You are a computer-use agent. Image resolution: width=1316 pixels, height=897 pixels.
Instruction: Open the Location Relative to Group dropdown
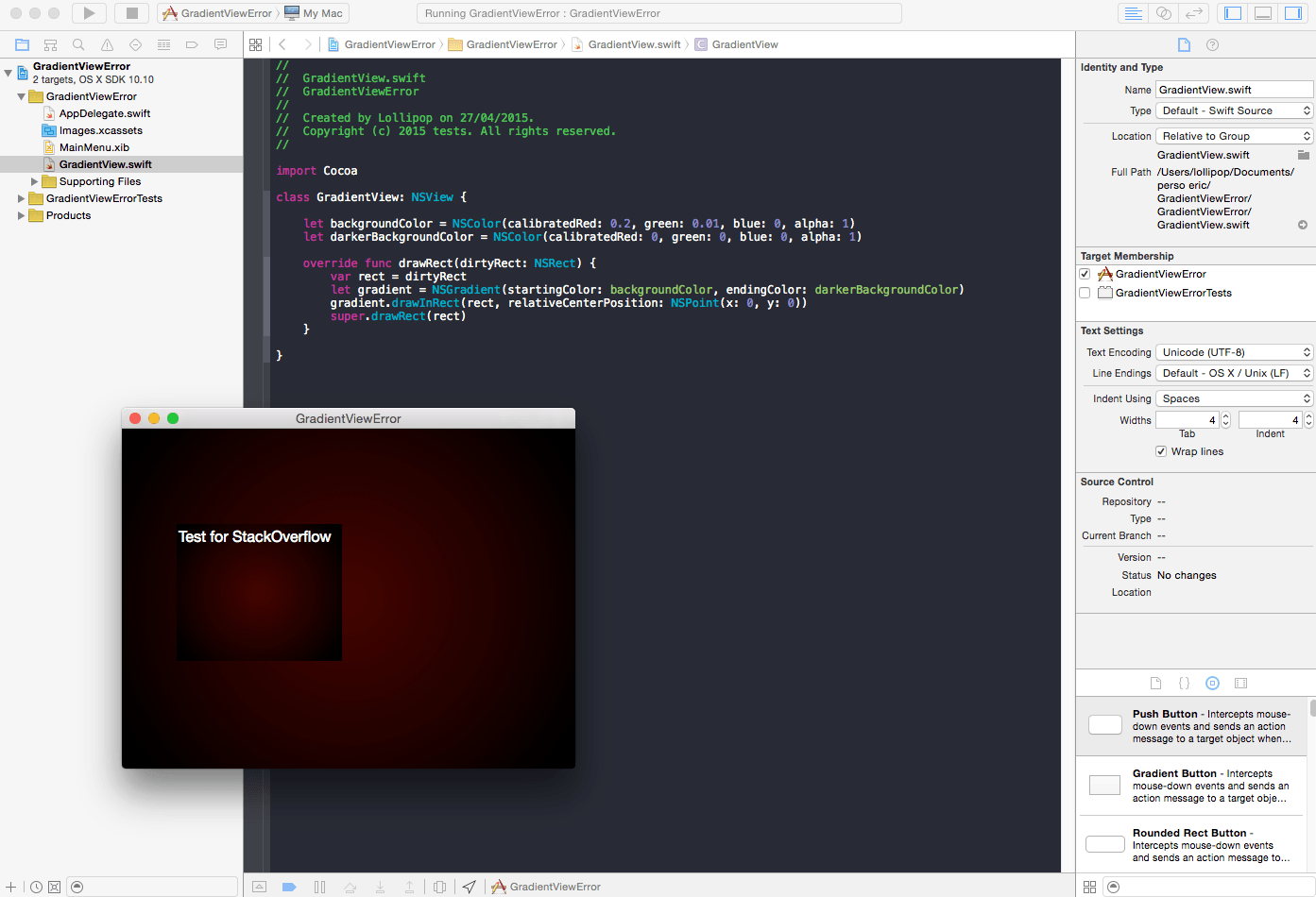coord(1235,136)
